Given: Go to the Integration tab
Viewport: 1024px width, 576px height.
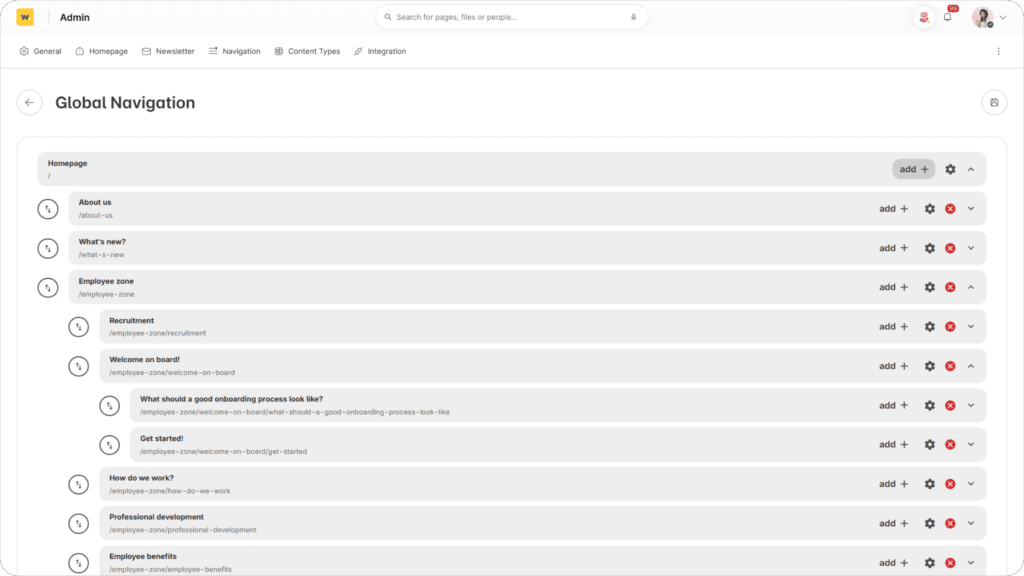Looking at the screenshot, I should [x=380, y=51].
